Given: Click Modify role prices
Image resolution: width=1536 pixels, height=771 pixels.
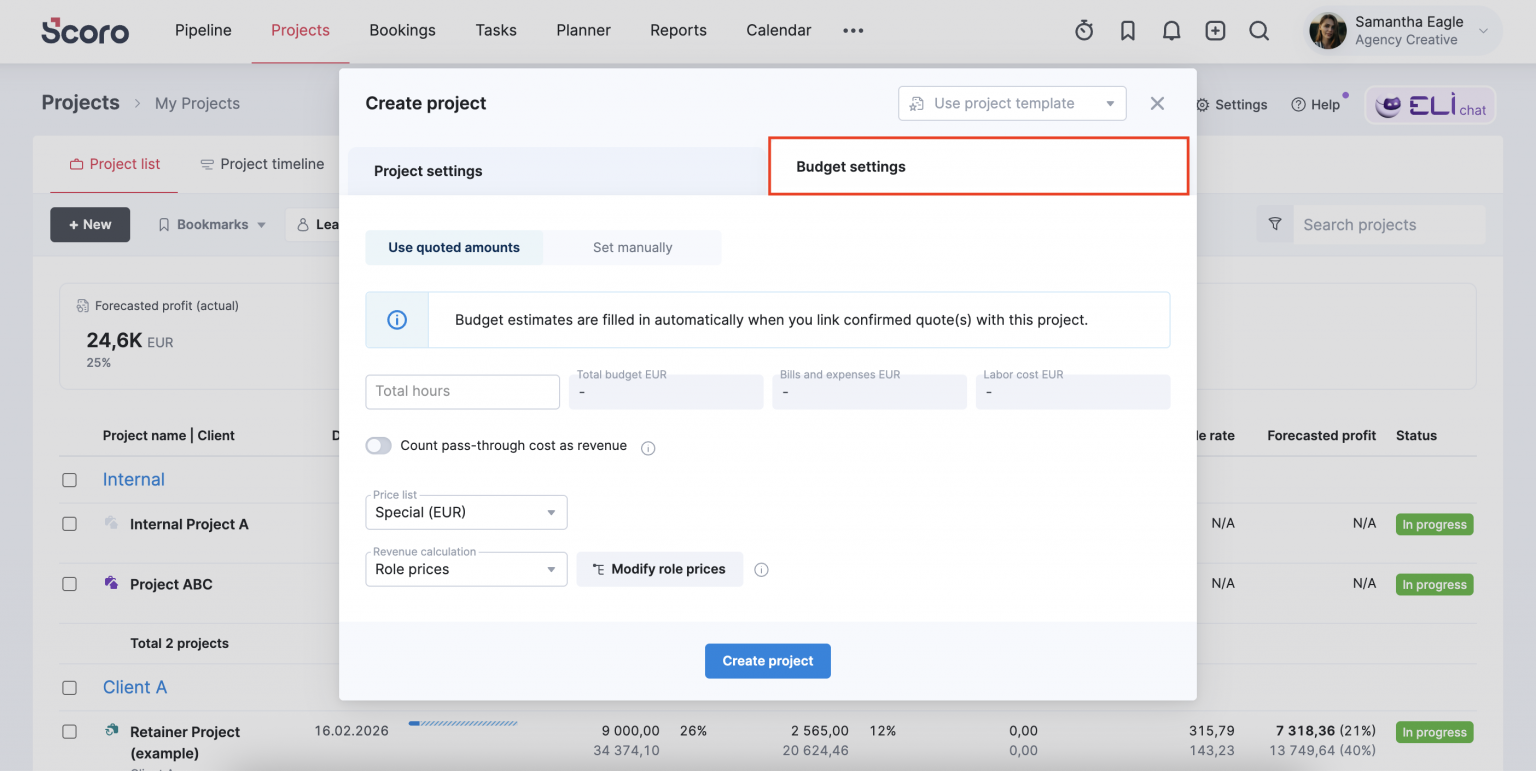Looking at the screenshot, I should 659,568.
